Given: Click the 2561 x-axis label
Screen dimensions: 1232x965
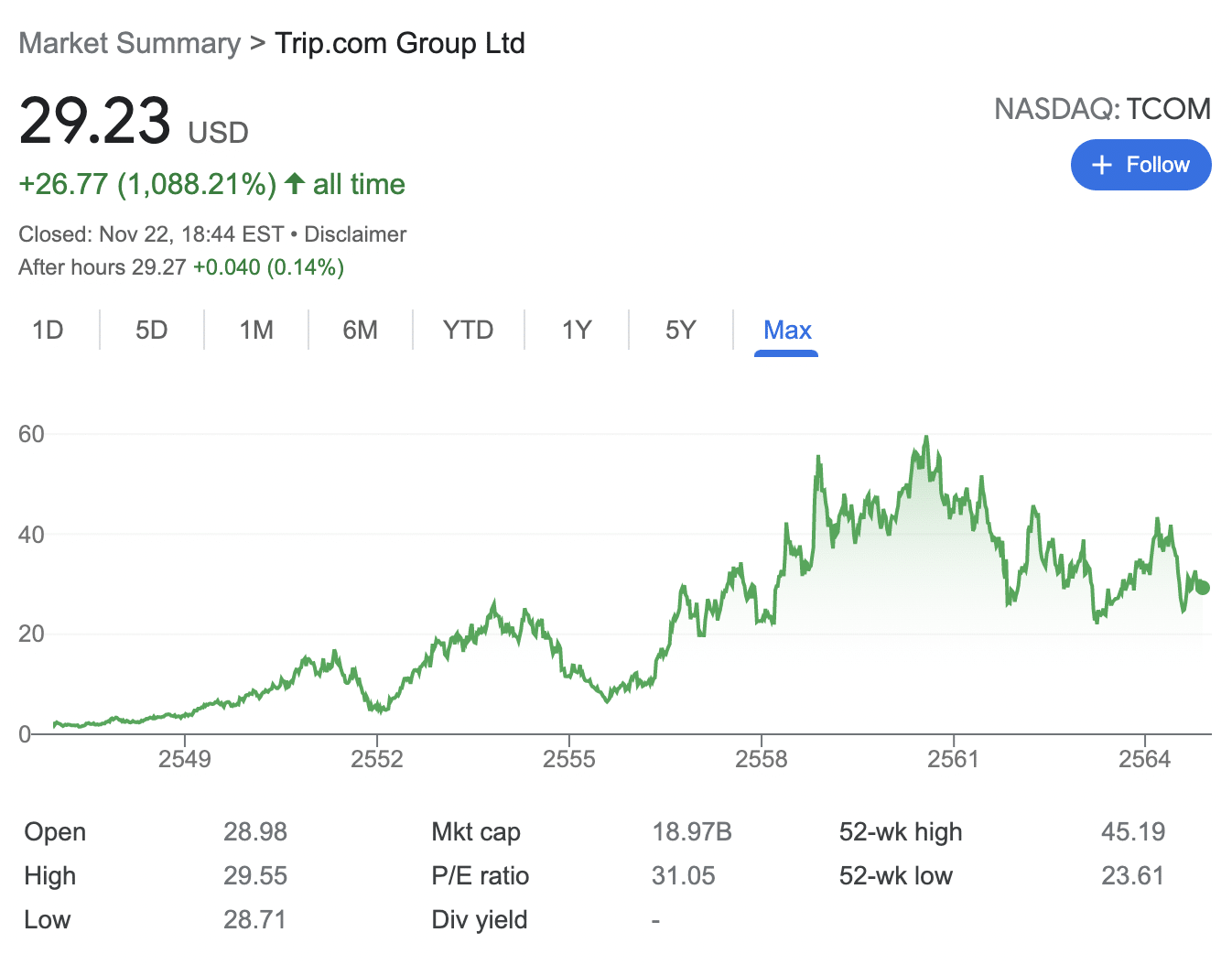Looking at the screenshot, I should click(953, 759).
